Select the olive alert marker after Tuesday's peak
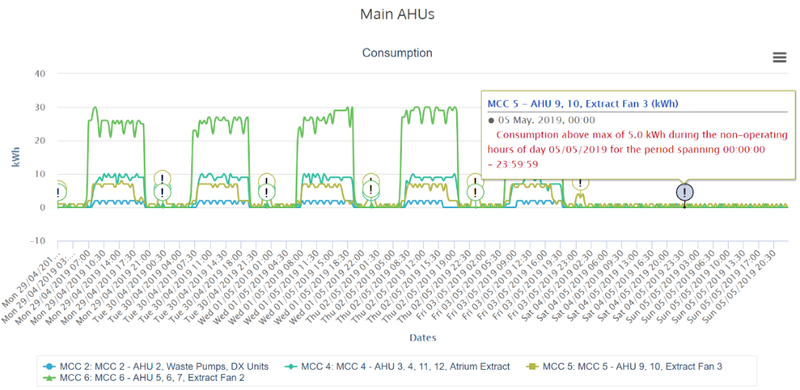Image resolution: width=800 pixels, height=390 pixels. point(266,182)
